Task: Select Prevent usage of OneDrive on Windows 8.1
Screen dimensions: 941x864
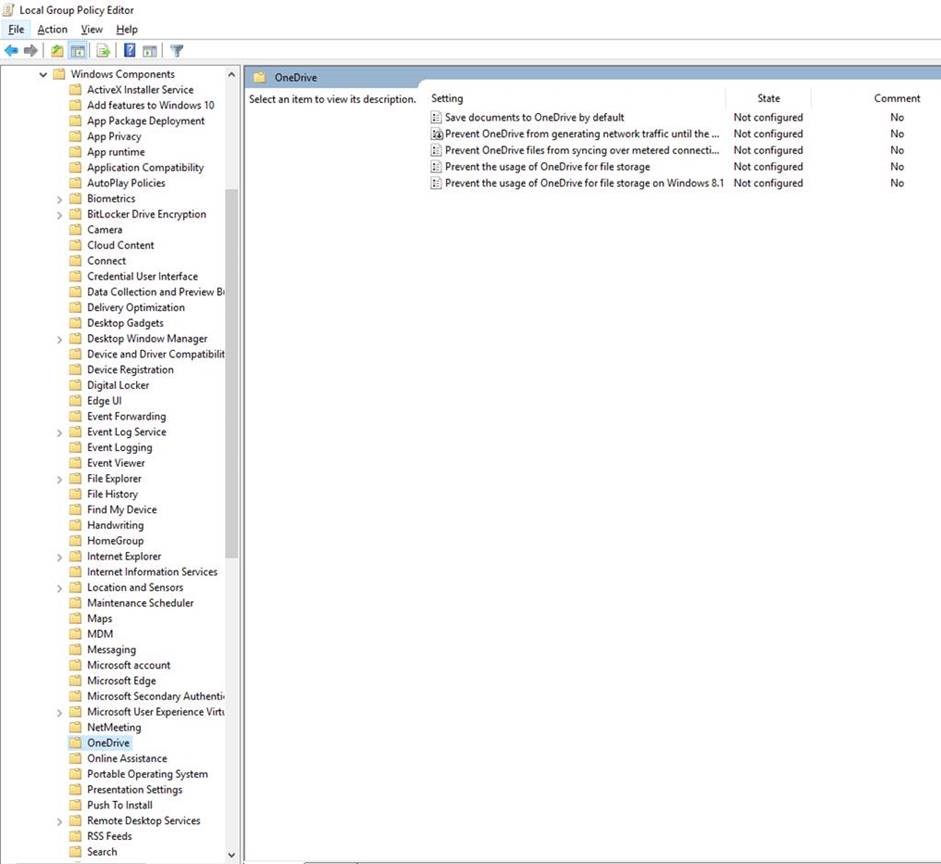Action: pos(585,183)
